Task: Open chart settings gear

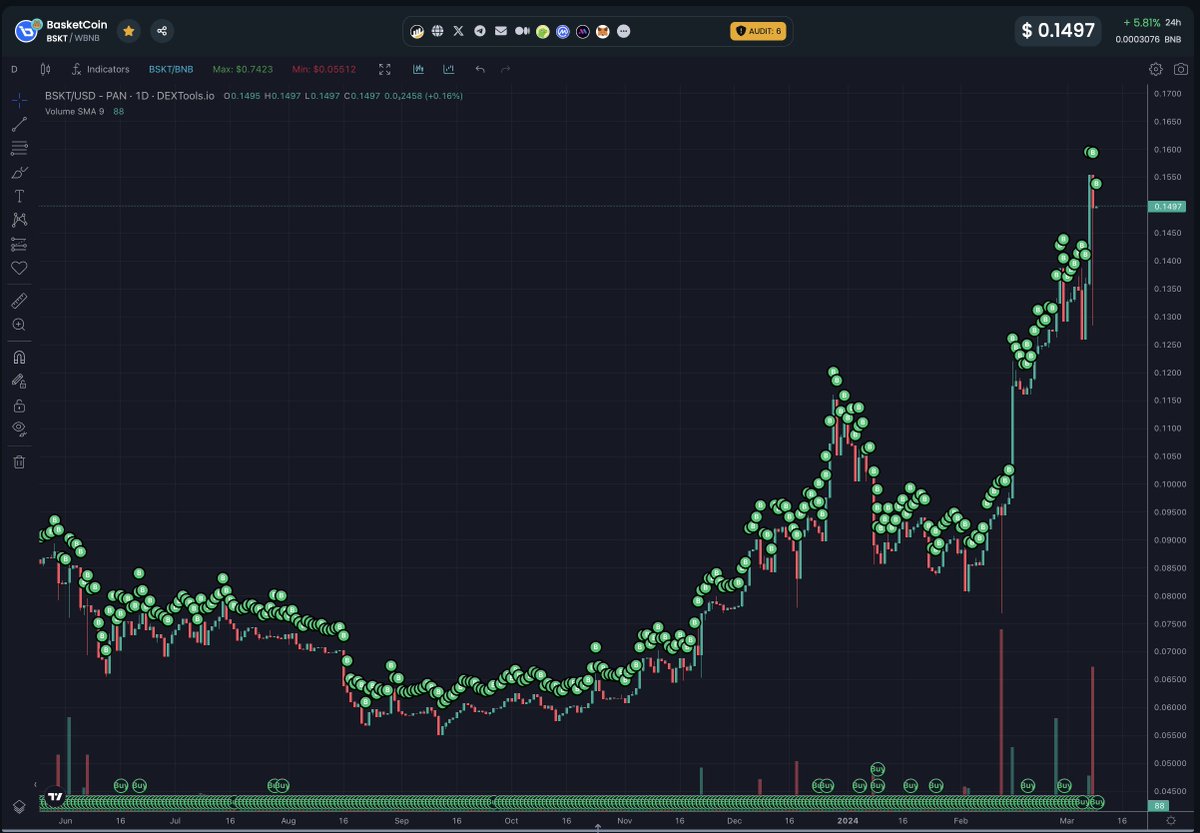Action: click(1155, 69)
